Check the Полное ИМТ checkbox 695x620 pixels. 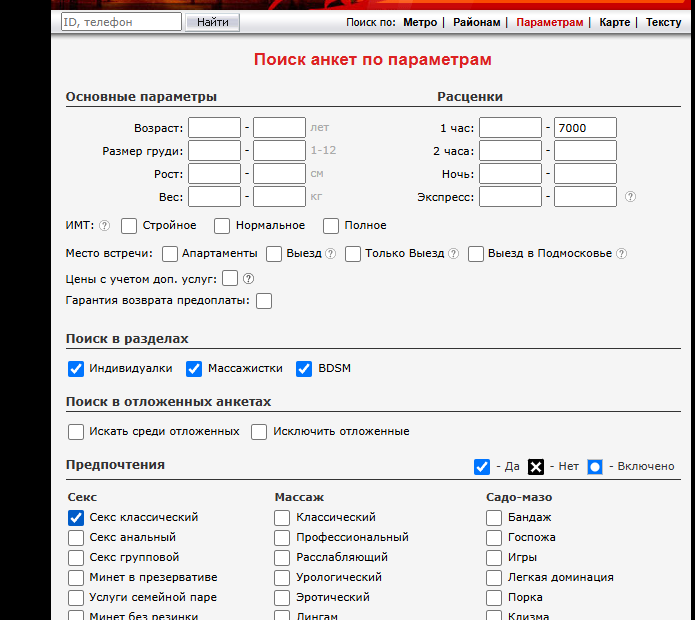click(331, 226)
